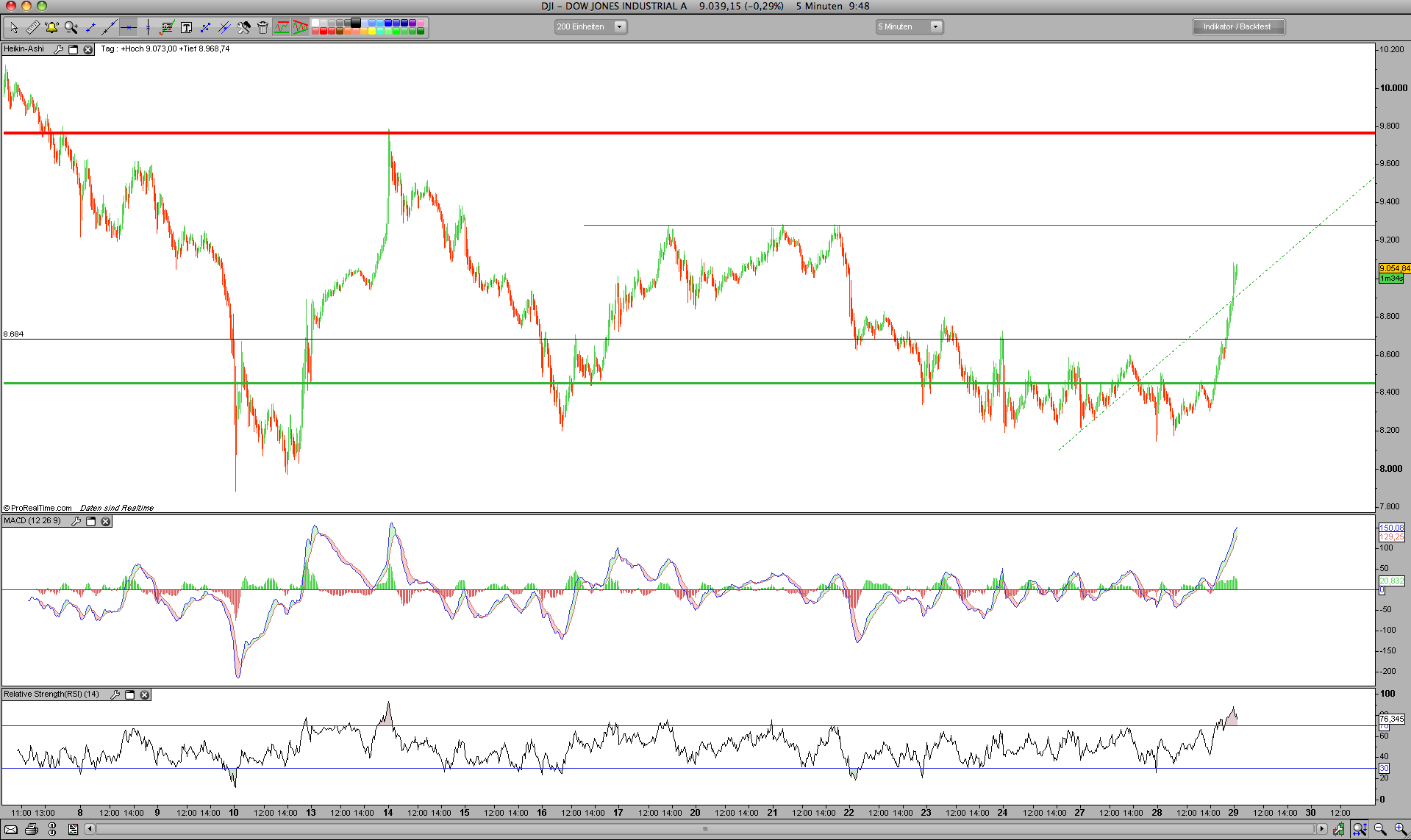The image size is (1411, 840).
Task: Open the candlestick chart settings wrench icon
Action: click(x=1338, y=830)
